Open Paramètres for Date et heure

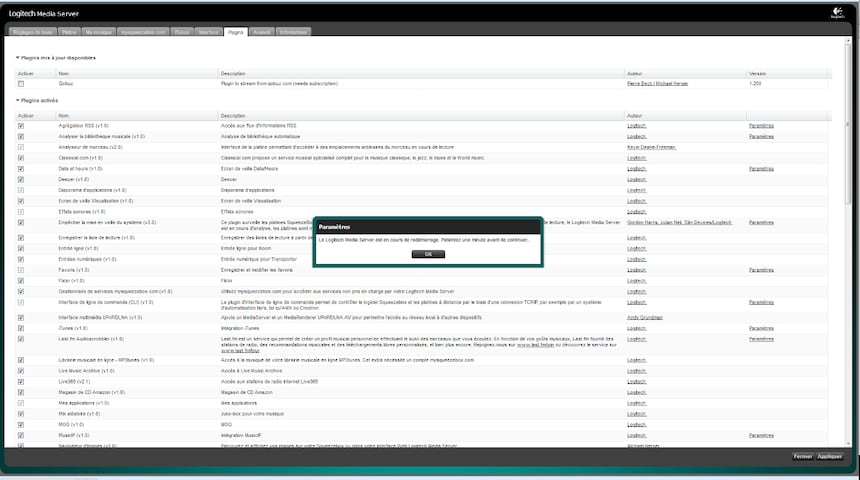click(x=761, y=169)
